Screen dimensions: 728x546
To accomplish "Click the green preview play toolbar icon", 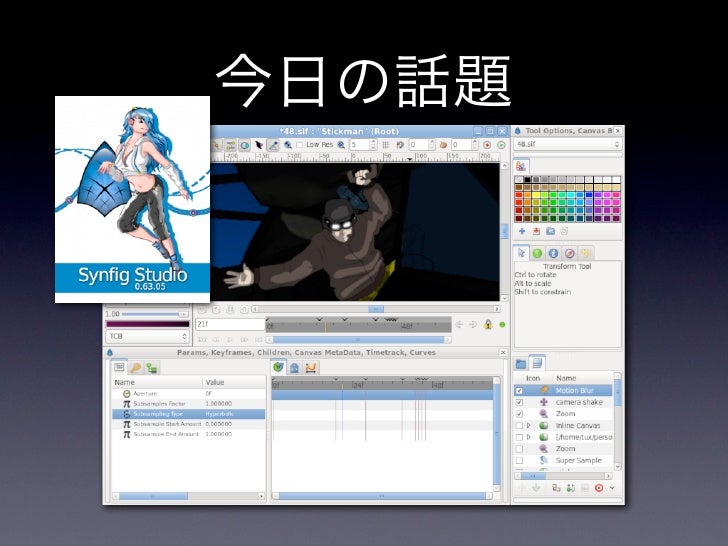I will point(501,145).
